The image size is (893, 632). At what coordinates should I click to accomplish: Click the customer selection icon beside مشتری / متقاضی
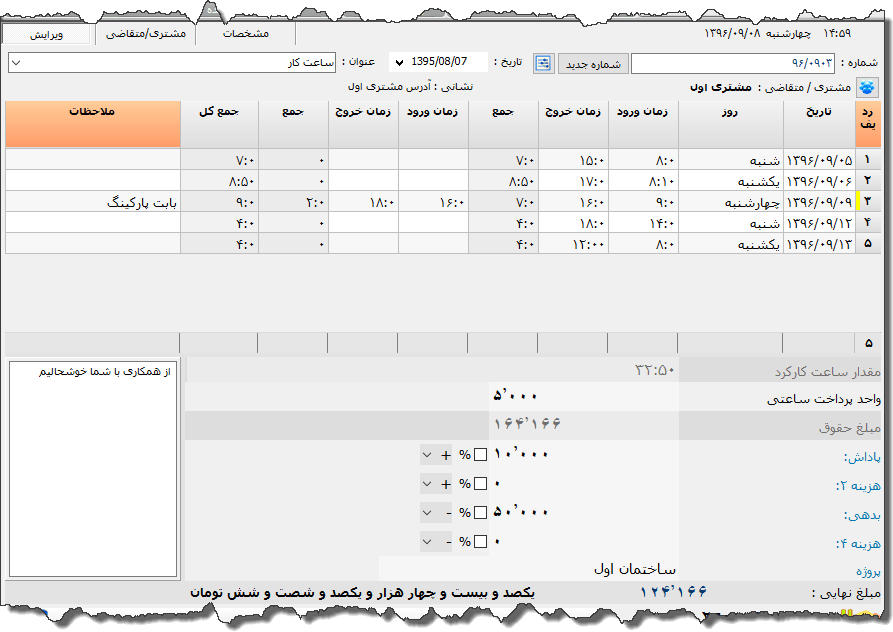866,88
